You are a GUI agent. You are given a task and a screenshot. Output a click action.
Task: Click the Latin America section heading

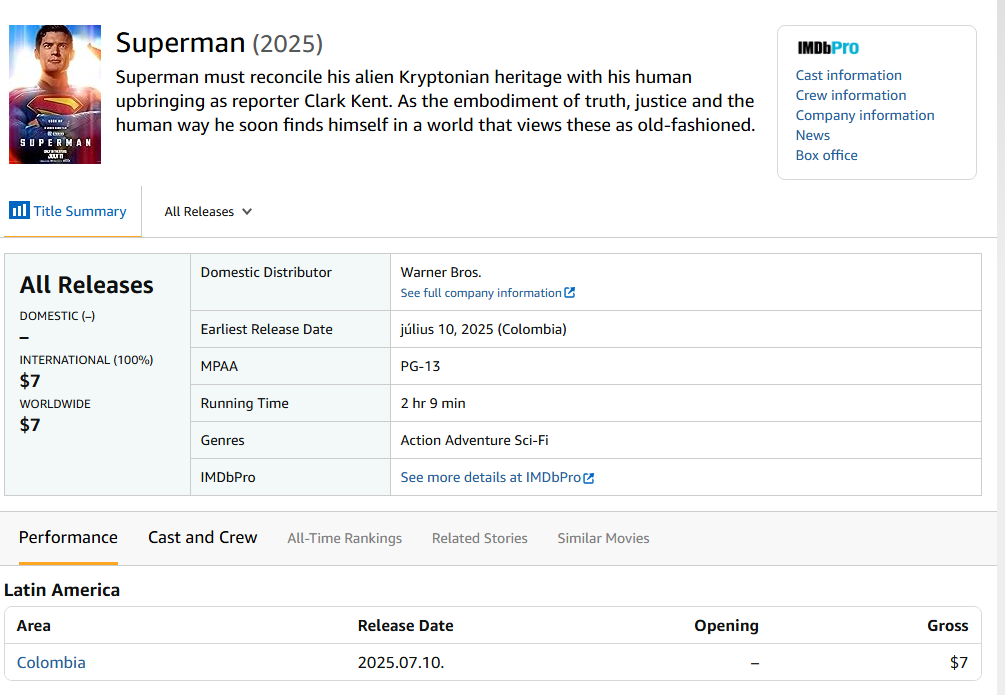(62, 590)
